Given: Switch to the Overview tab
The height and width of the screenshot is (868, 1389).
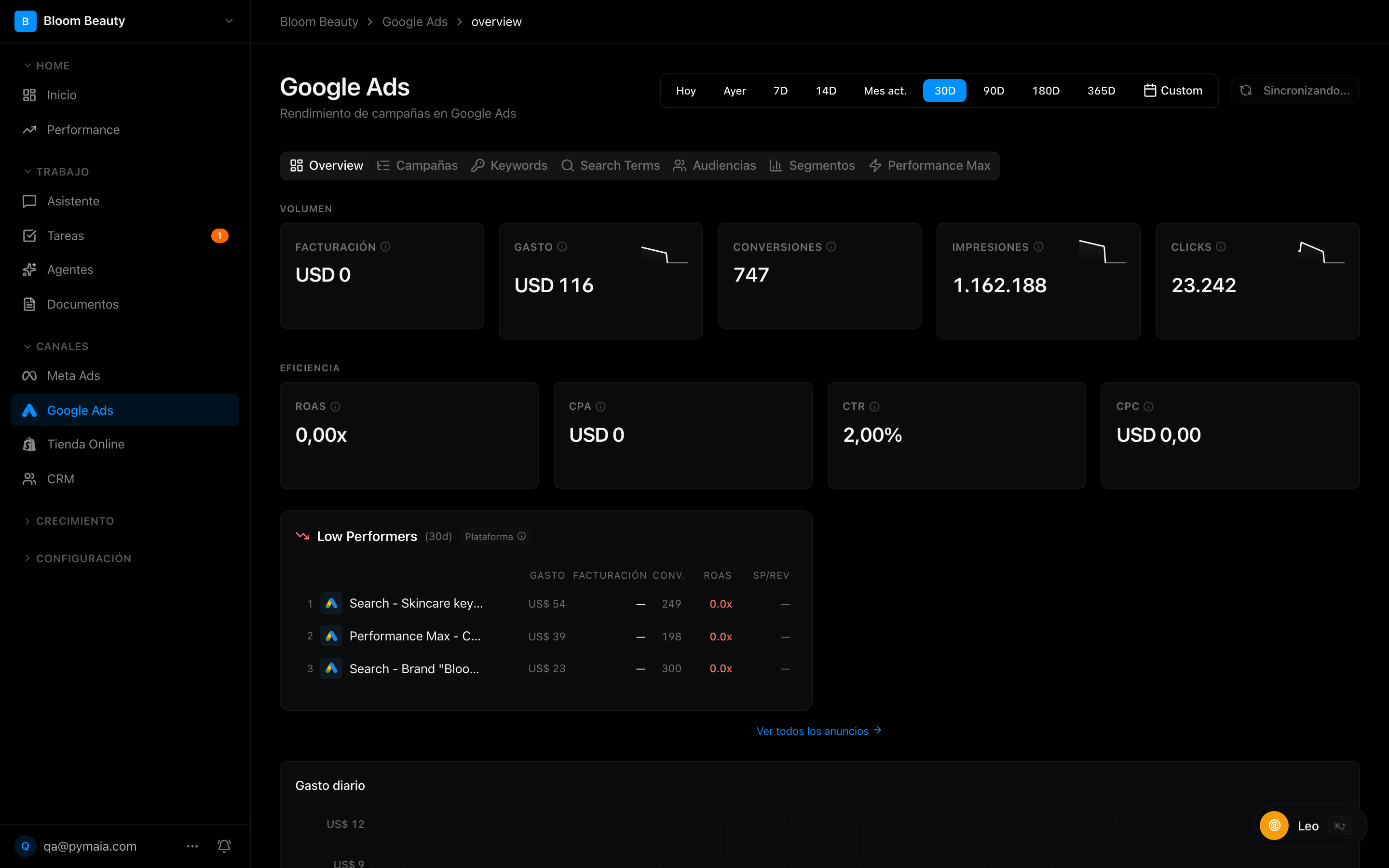Looking at the screenshot, I should tap(327, 165).
